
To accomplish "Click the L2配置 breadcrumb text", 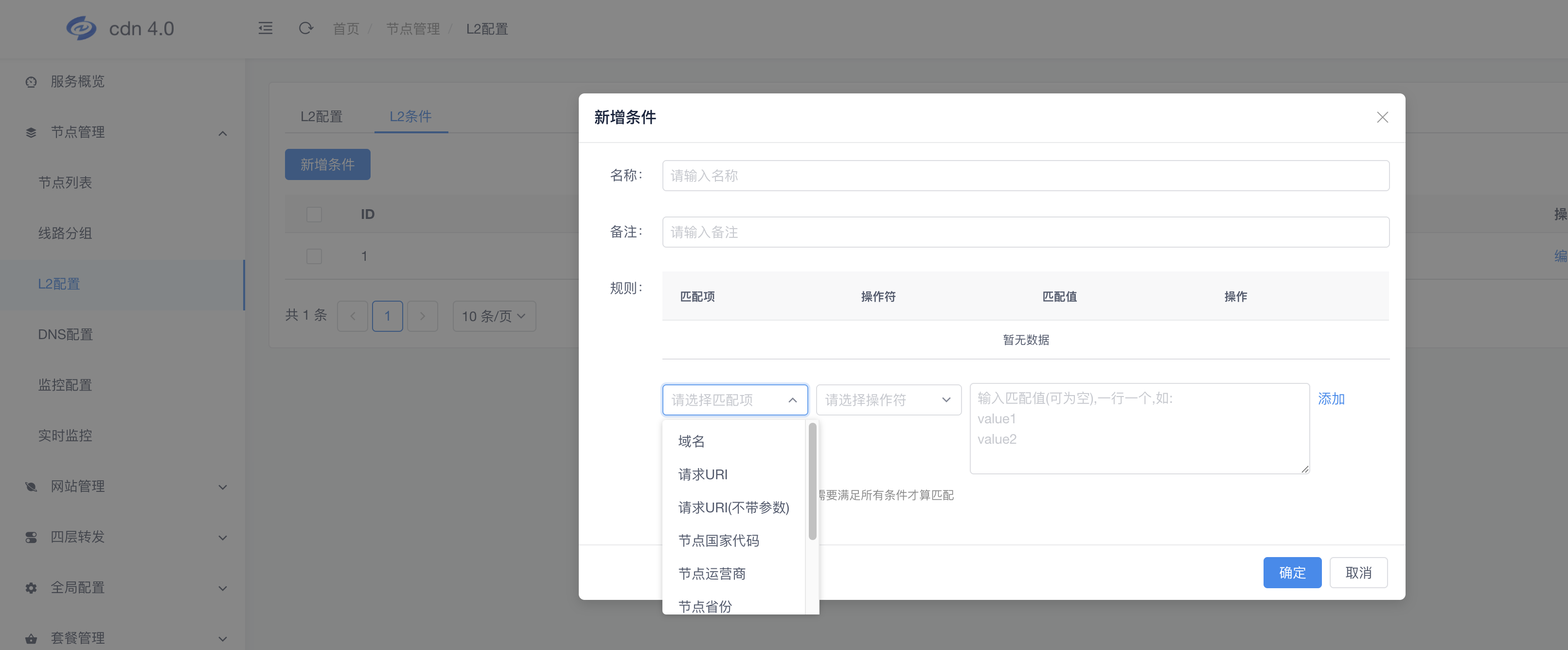I will [x=487, y=29].
